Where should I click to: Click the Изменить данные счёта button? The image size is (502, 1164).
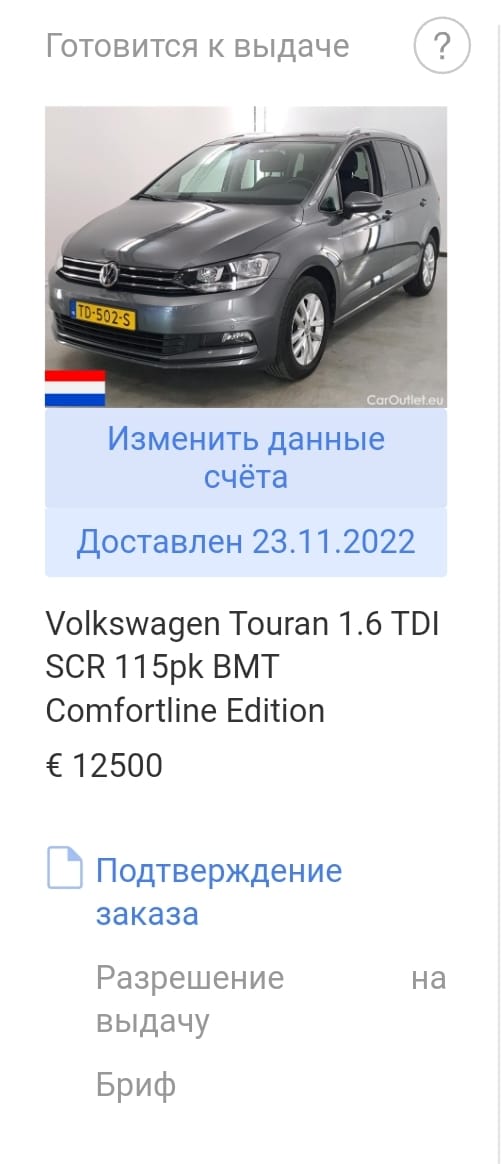[x=246, y=457]
